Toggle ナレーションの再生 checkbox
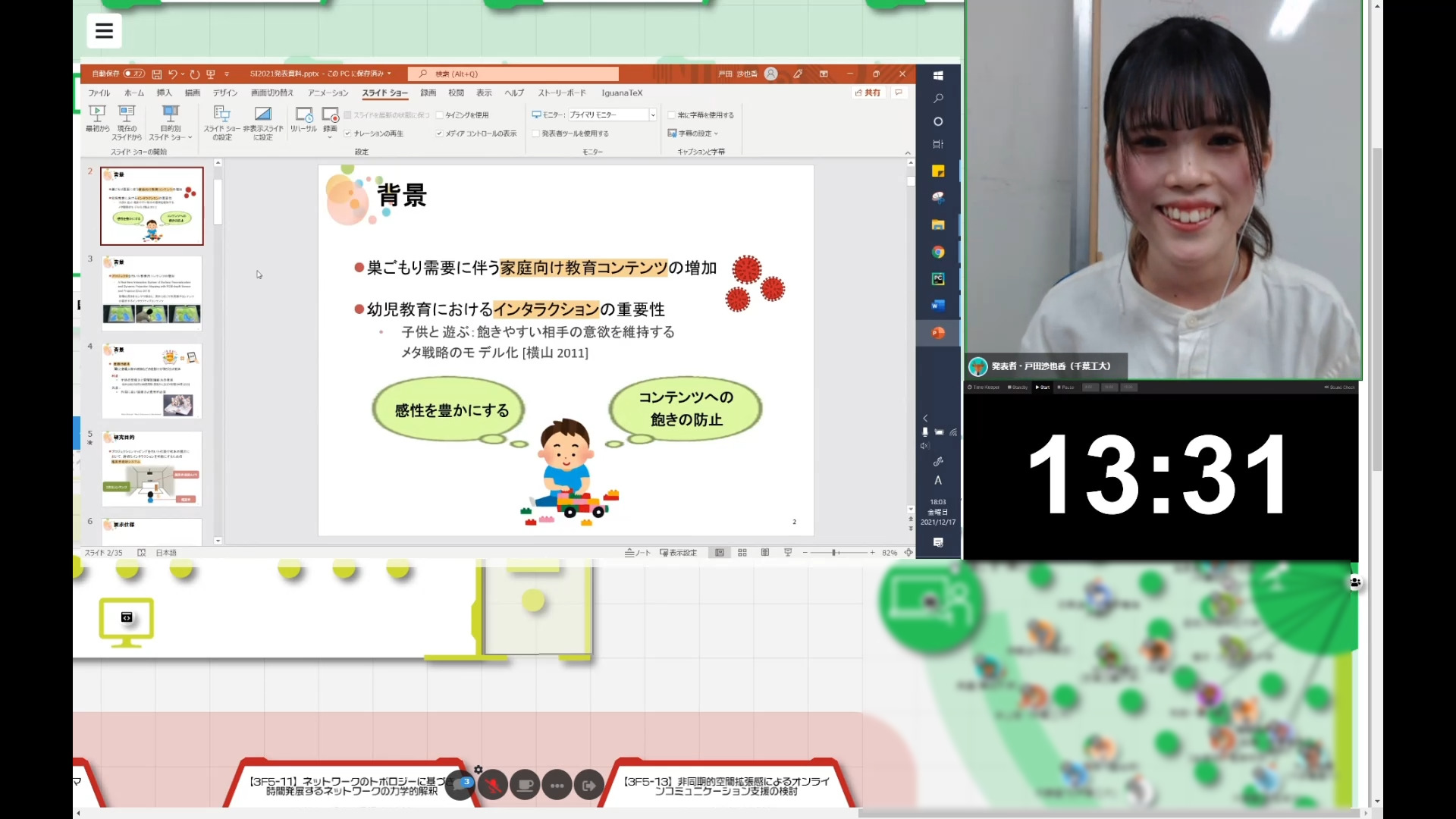 click(348, 133)
